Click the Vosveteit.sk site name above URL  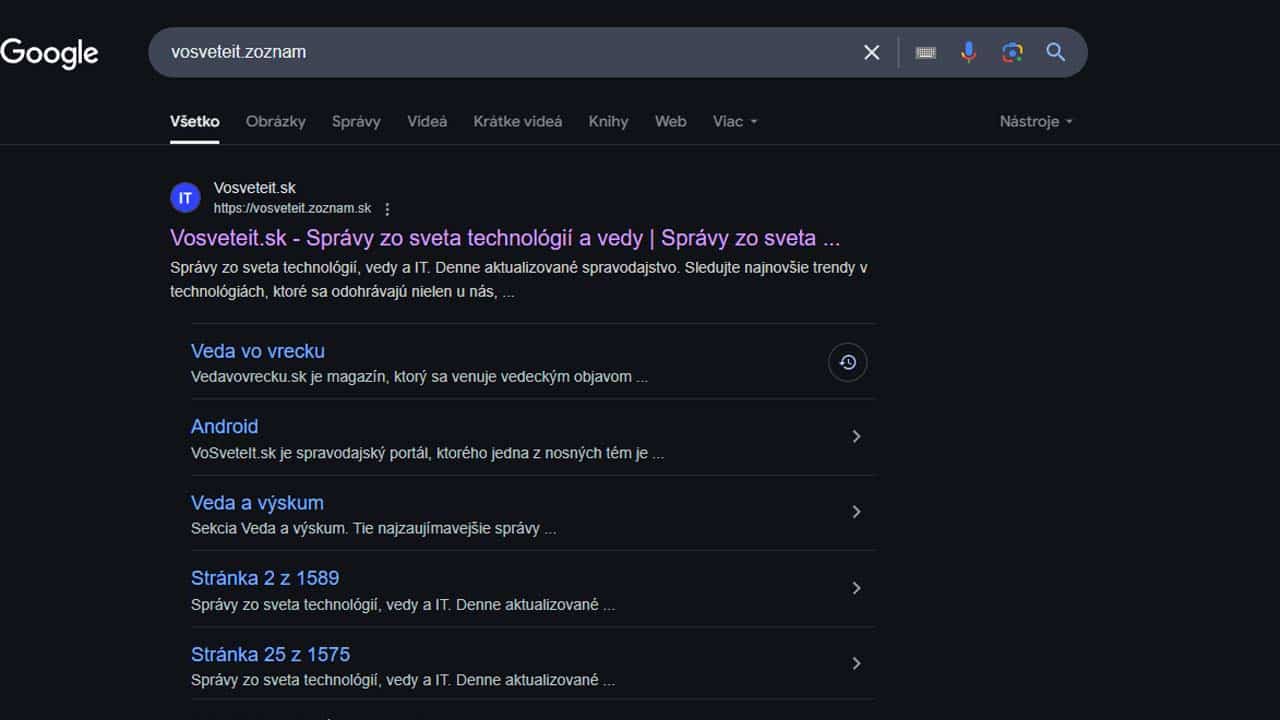(255, 188)
